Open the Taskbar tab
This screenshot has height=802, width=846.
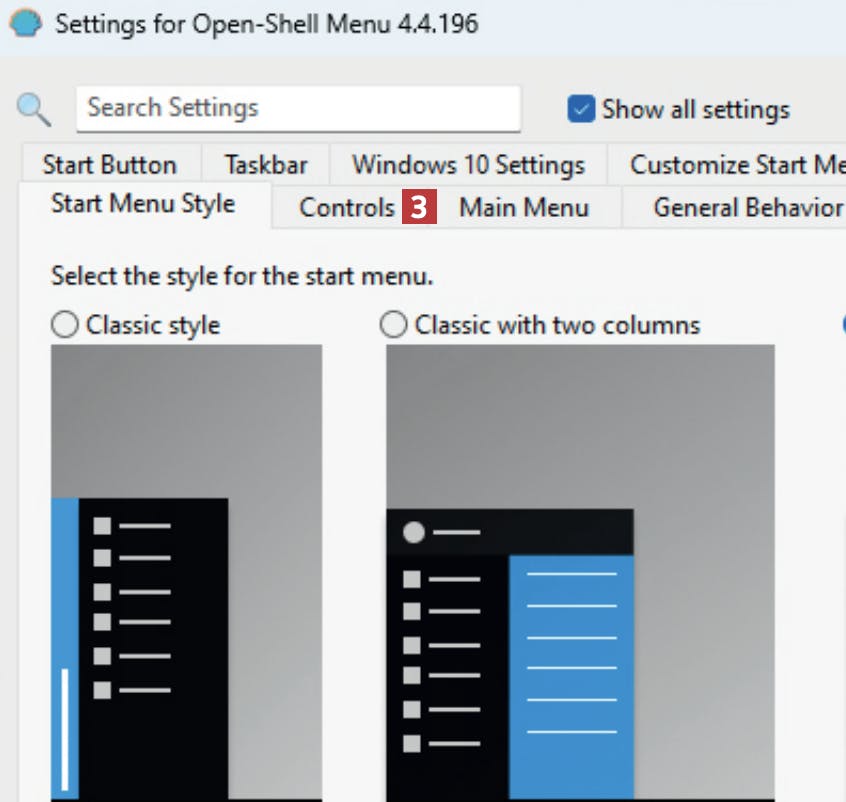pos(265,164)
